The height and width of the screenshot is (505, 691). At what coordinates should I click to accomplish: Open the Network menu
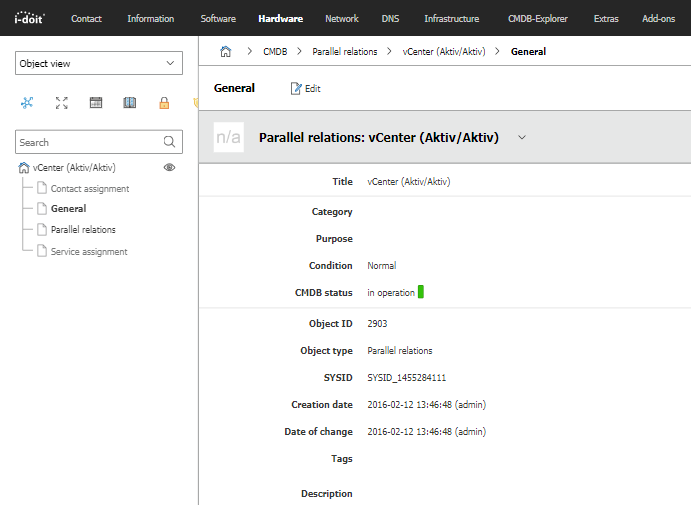342,19
